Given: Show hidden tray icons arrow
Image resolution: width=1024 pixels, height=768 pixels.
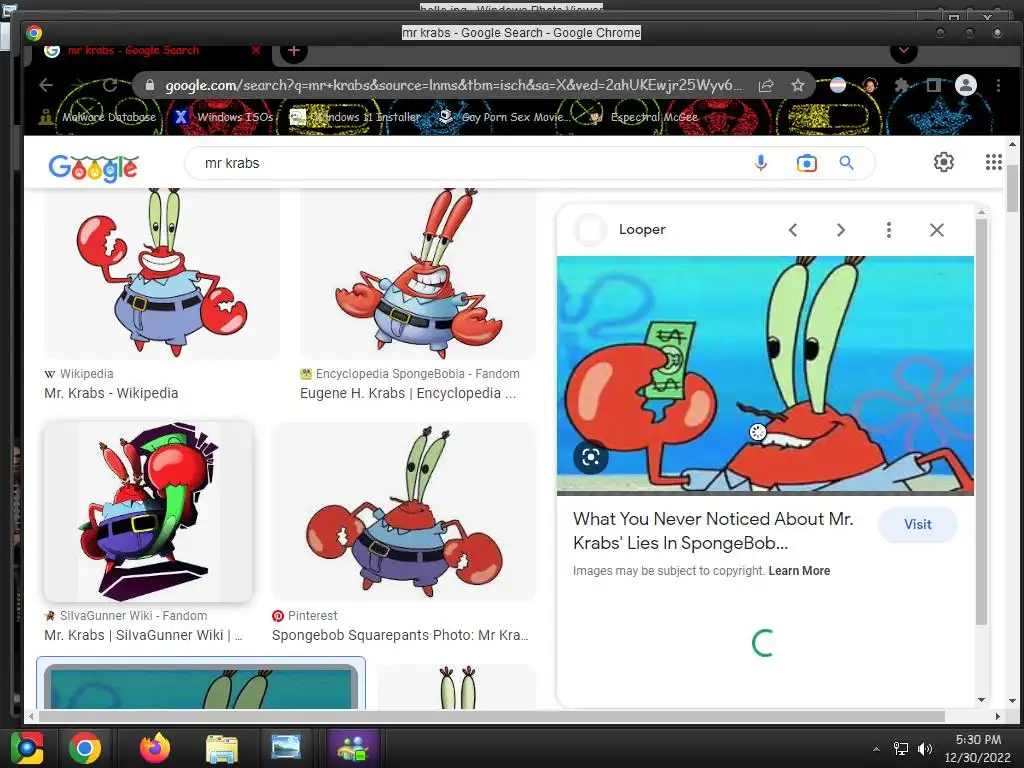Looking at the screenshot, I should point(876,749).
